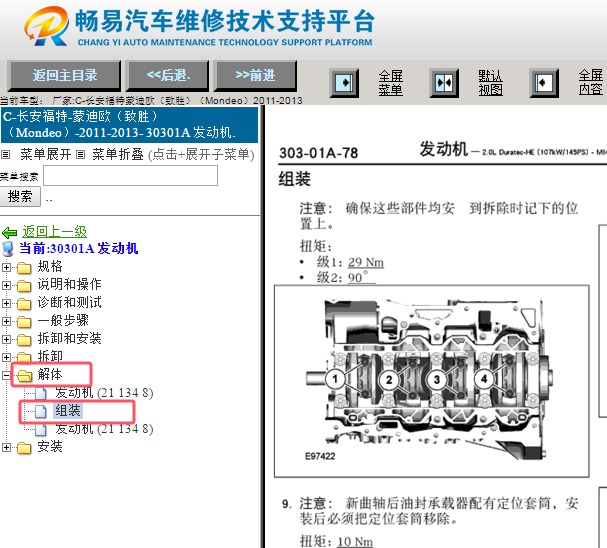This screenshot has height=548, width=607.
Task: Click 菜单展开 to expand all menus
Action: pyautogui.click(x=46, y=155)
